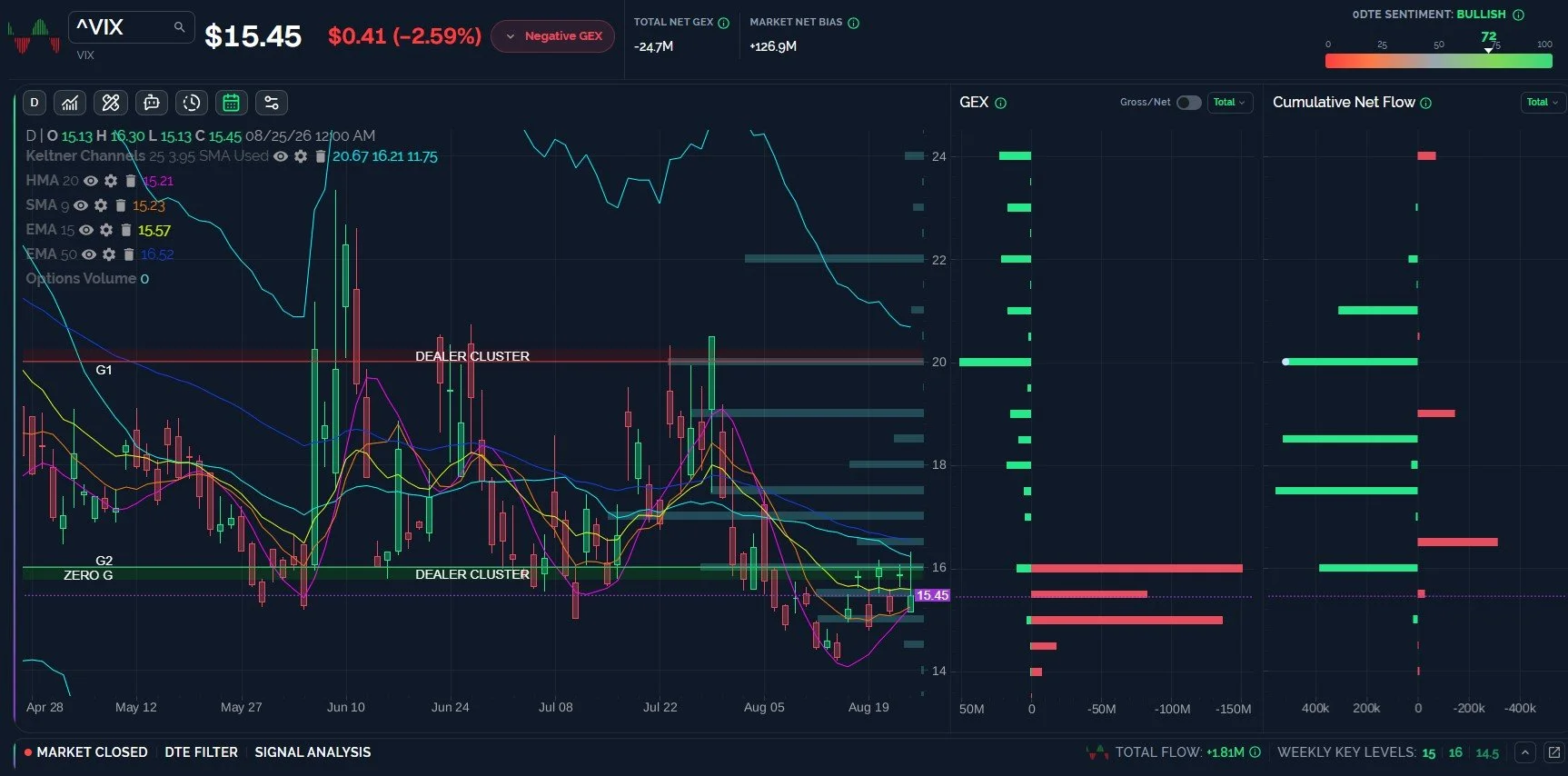Toggle SMA 9 visibility eye
The image size is (1568, 776).
(x=81, y=205)
